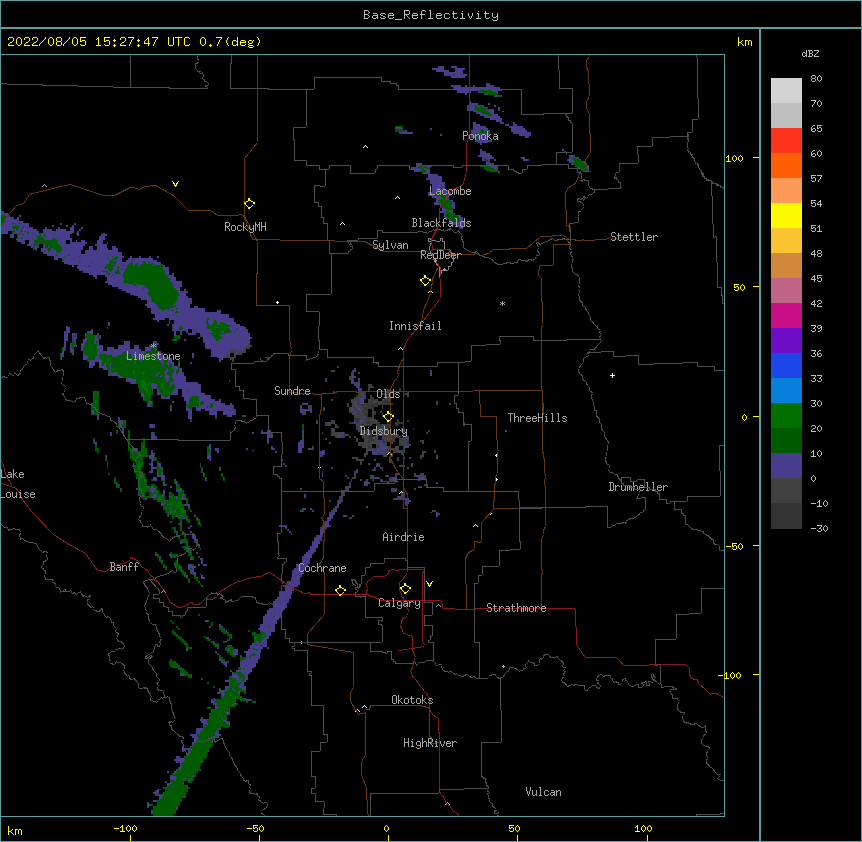Select the bright green 20-30 dBZ legend swatch
The width and height of the screenshot is (862, 842).
click(x=786, y=416)
